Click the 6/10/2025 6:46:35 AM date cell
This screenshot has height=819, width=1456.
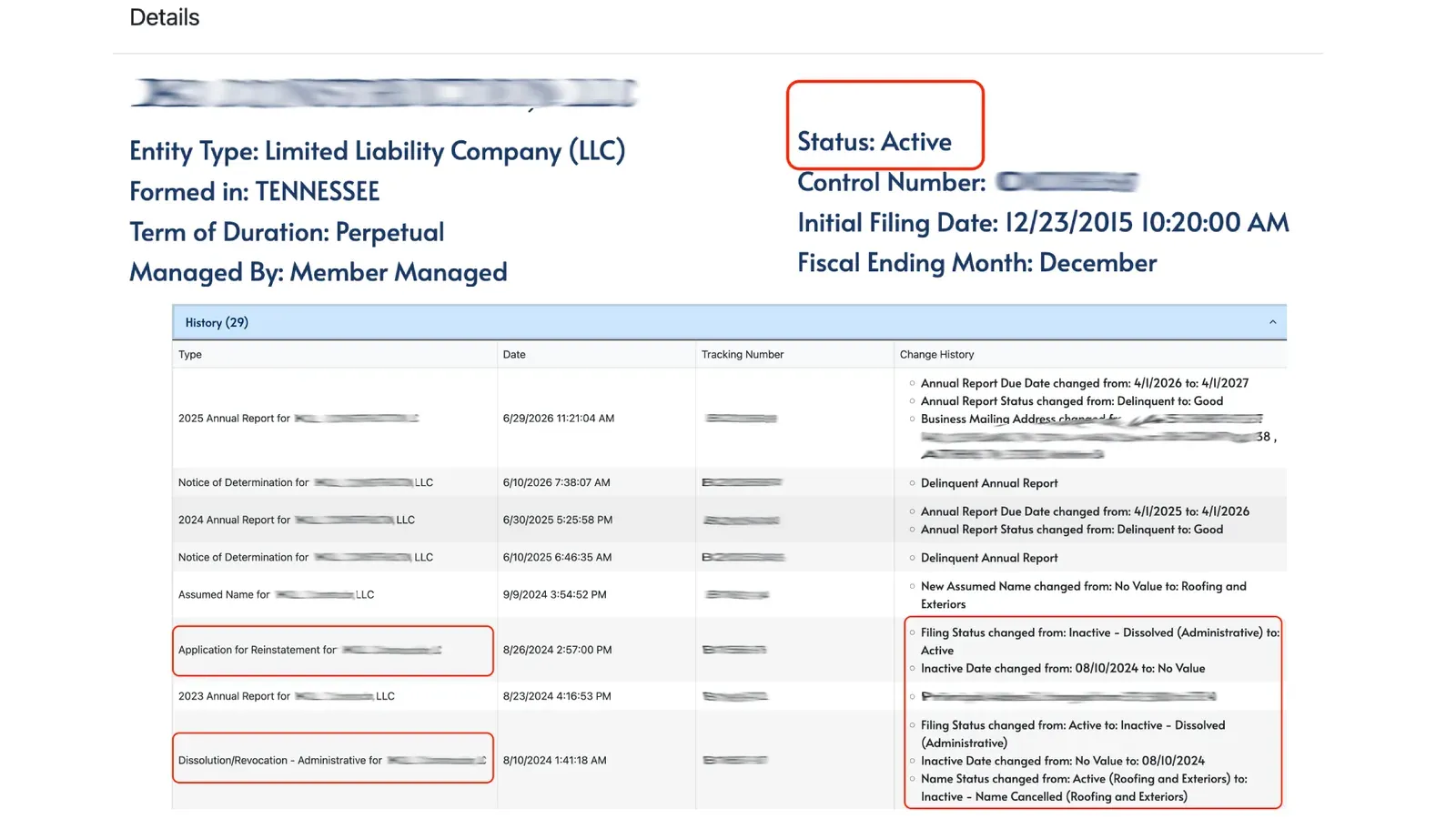tap(557, 558)
